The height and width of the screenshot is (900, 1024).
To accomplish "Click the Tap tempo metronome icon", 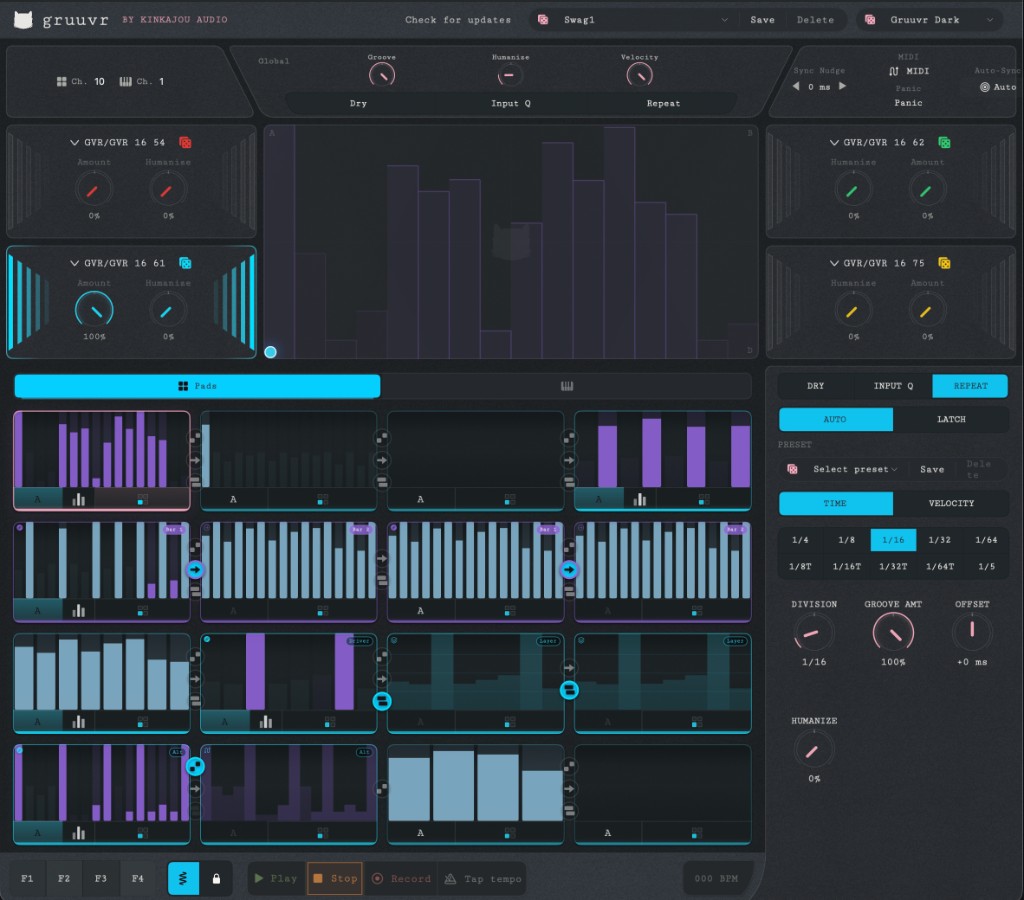I will 450,878.
